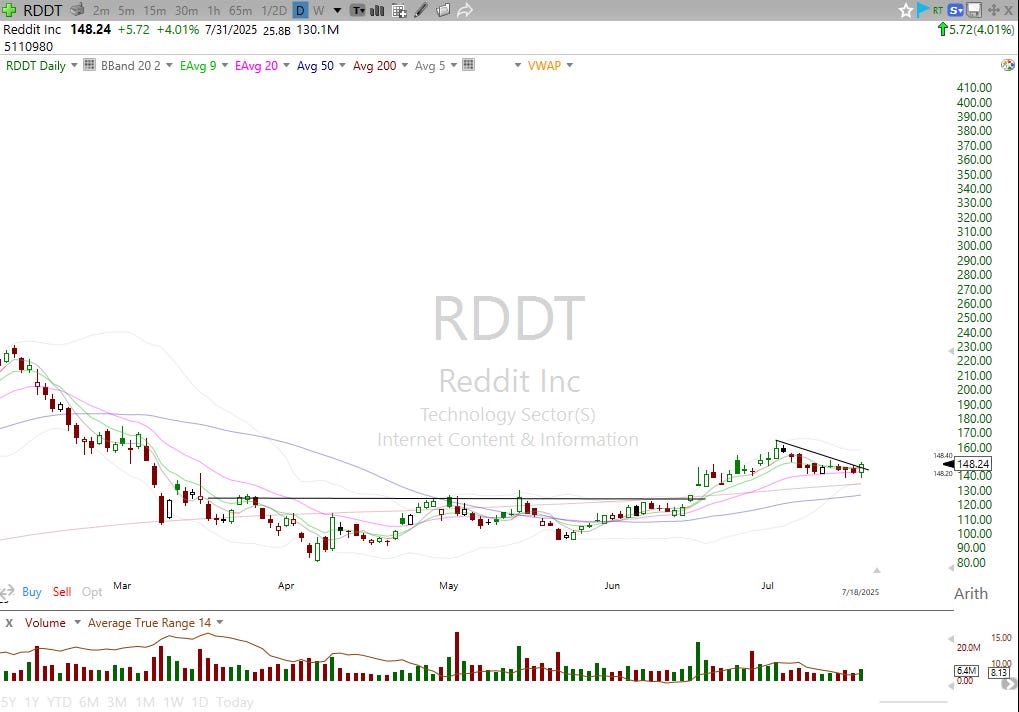Click the Sell link
The height and width of the screenshot is (712, 1019).
(62, 592)
